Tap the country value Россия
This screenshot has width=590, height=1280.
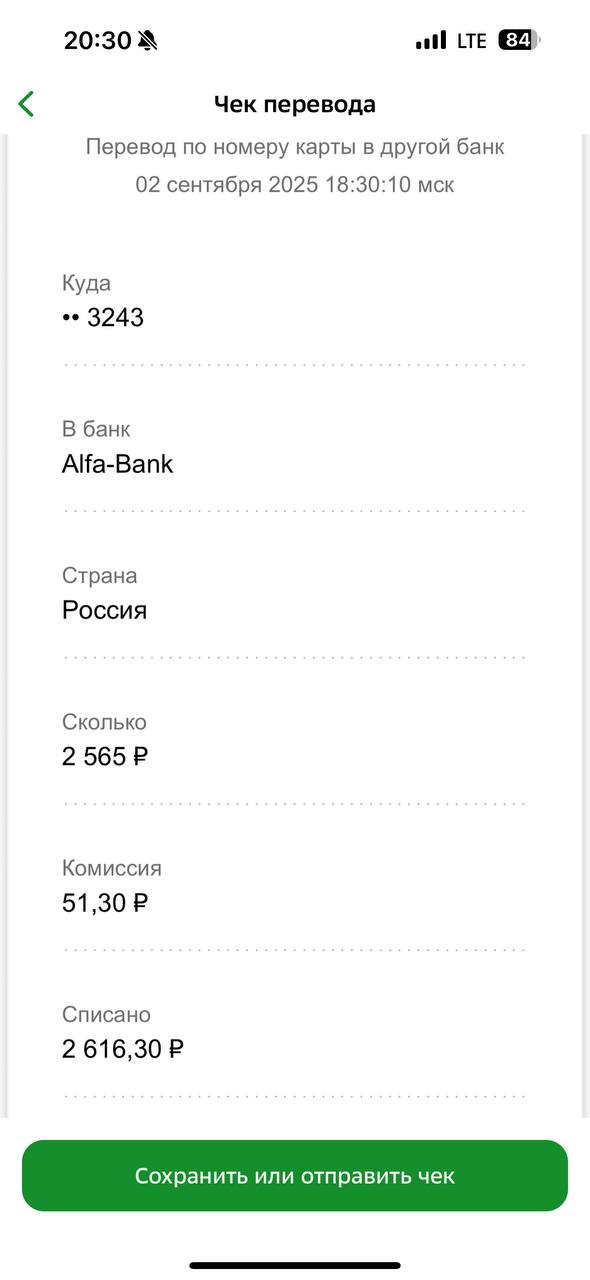coord(104,610)
